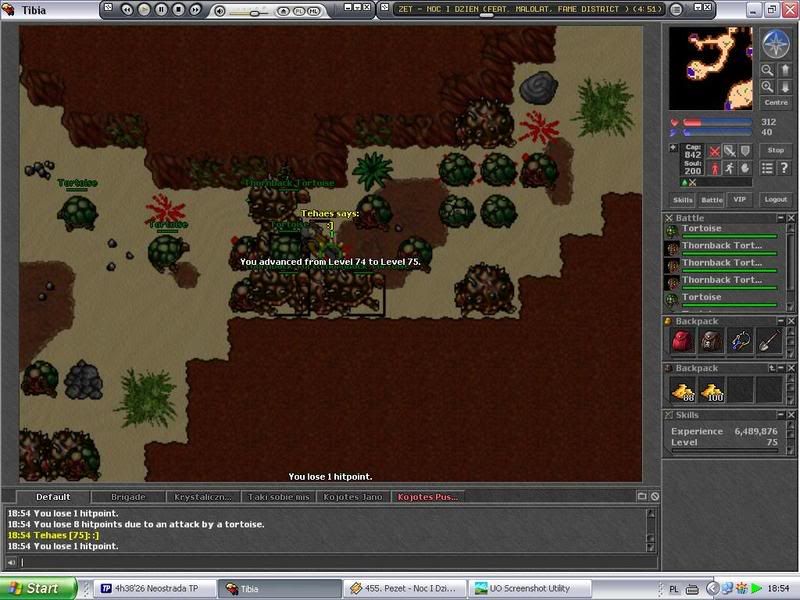Open brown pirate backpack item
This screenshot has width=800, height=600.
711,341
